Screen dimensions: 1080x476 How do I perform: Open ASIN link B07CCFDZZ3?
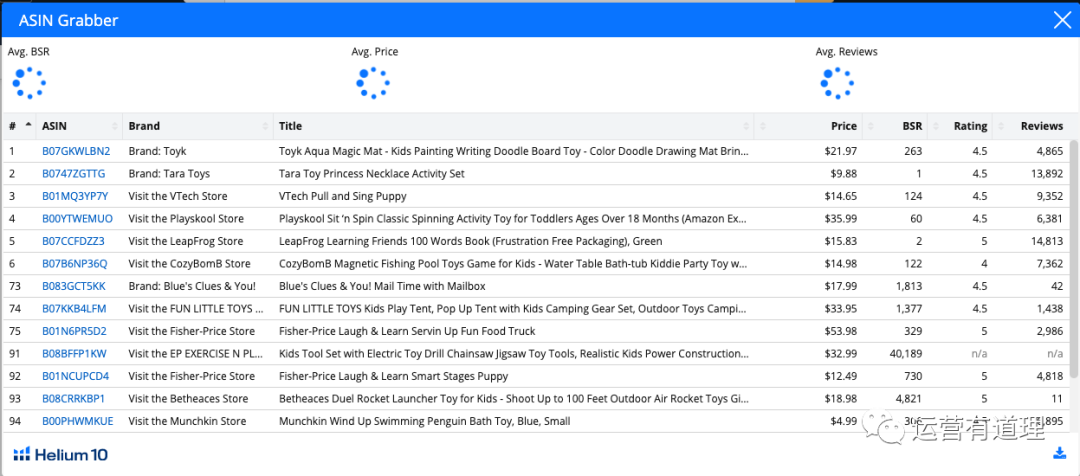point(73,241)
